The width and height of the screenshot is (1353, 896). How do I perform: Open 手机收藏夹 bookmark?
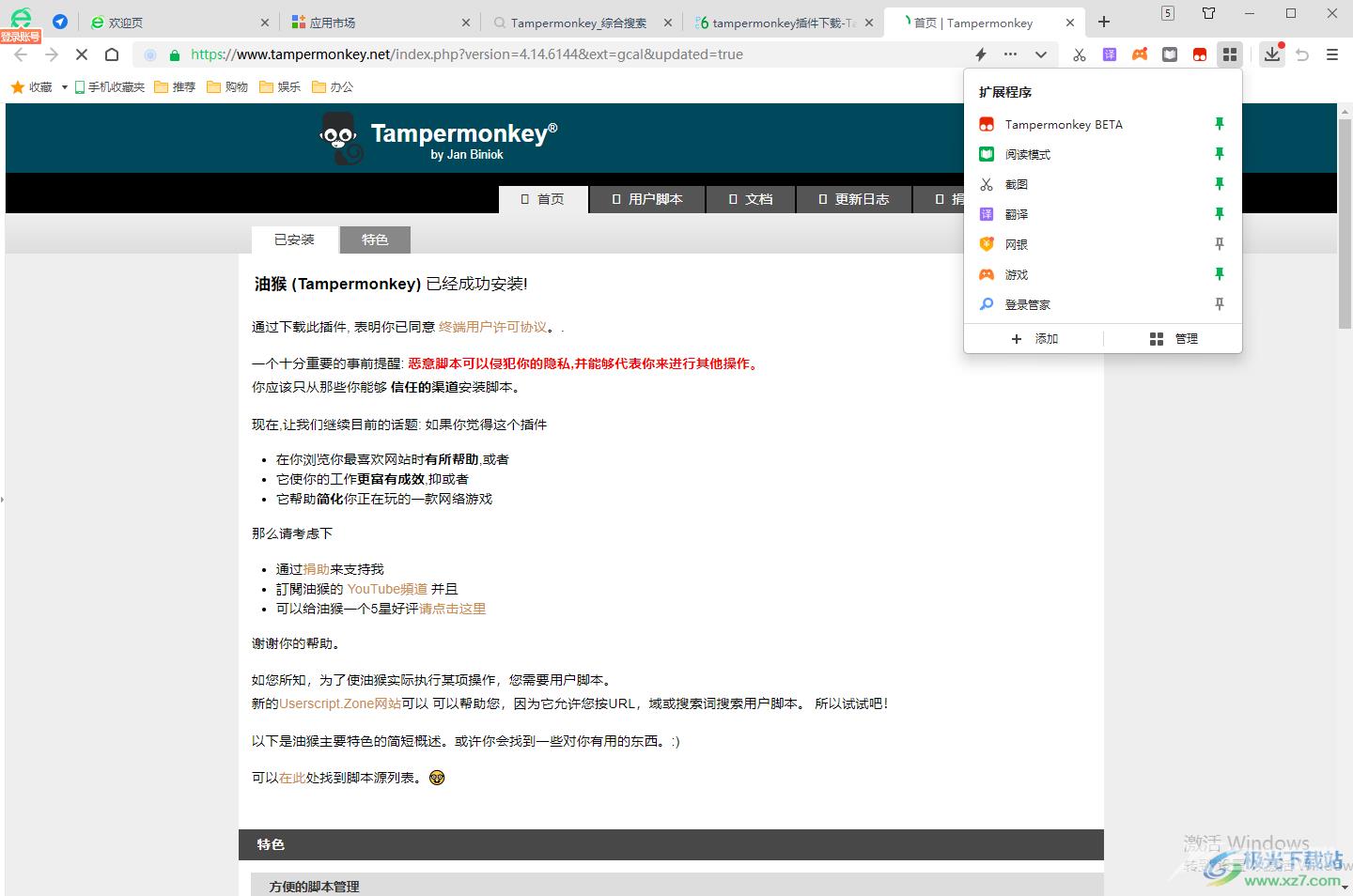click(109, 87)
